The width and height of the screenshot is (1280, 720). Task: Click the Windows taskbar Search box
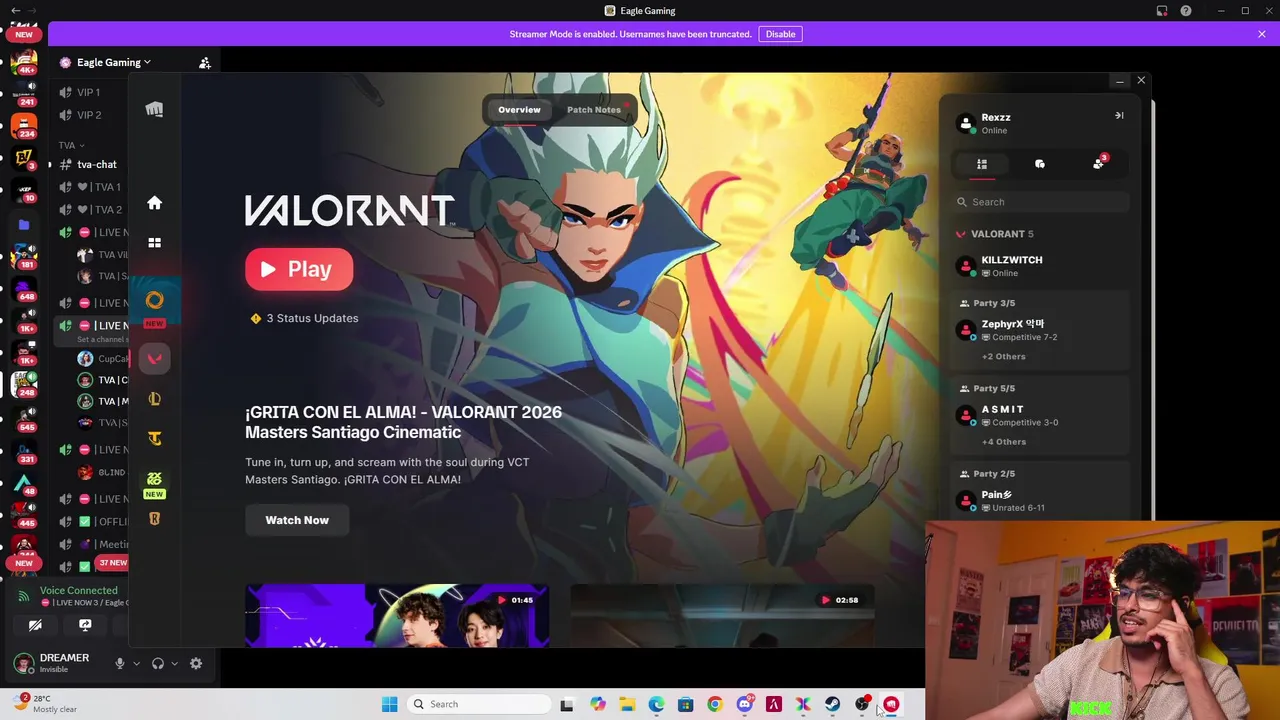480,704
